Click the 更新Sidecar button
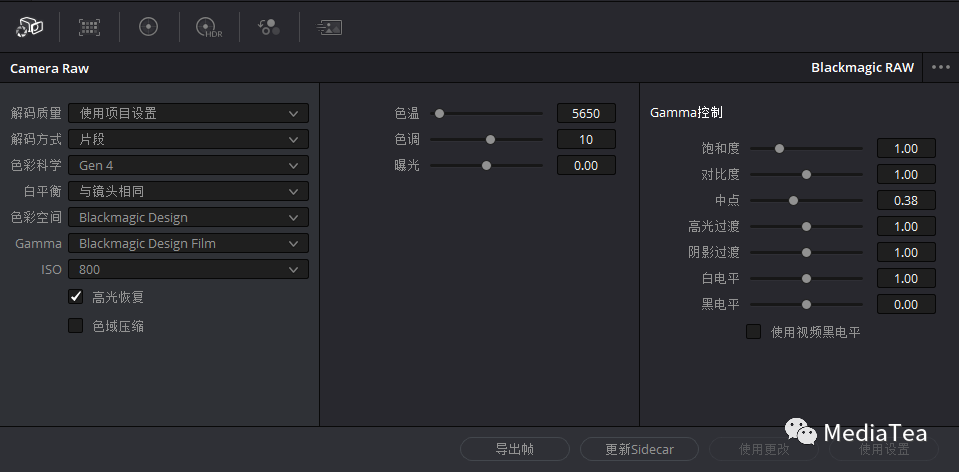This screenshot has width=959, height=472. (639, 449)
